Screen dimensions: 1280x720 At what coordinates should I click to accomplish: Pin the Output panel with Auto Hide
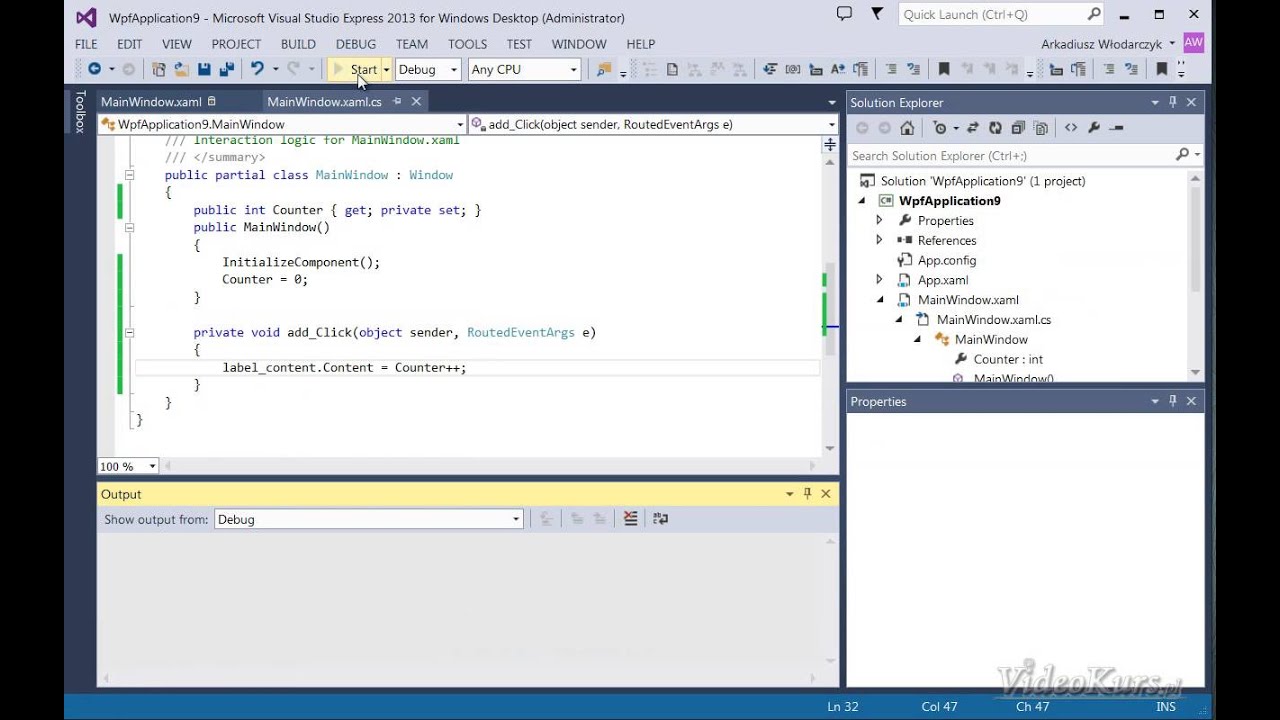coord(807,494)
